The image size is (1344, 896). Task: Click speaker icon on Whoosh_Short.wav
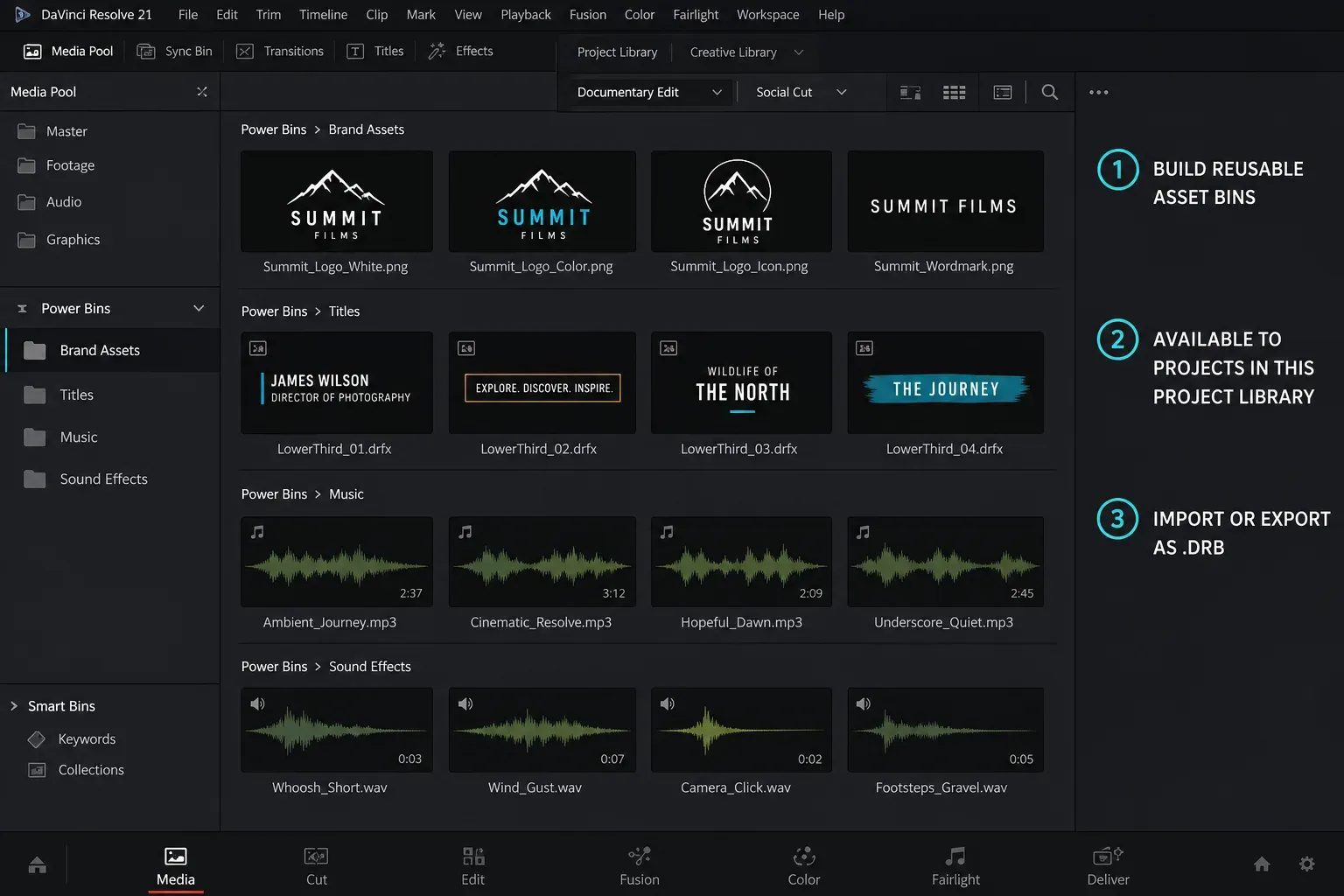[x=257, y=703]
